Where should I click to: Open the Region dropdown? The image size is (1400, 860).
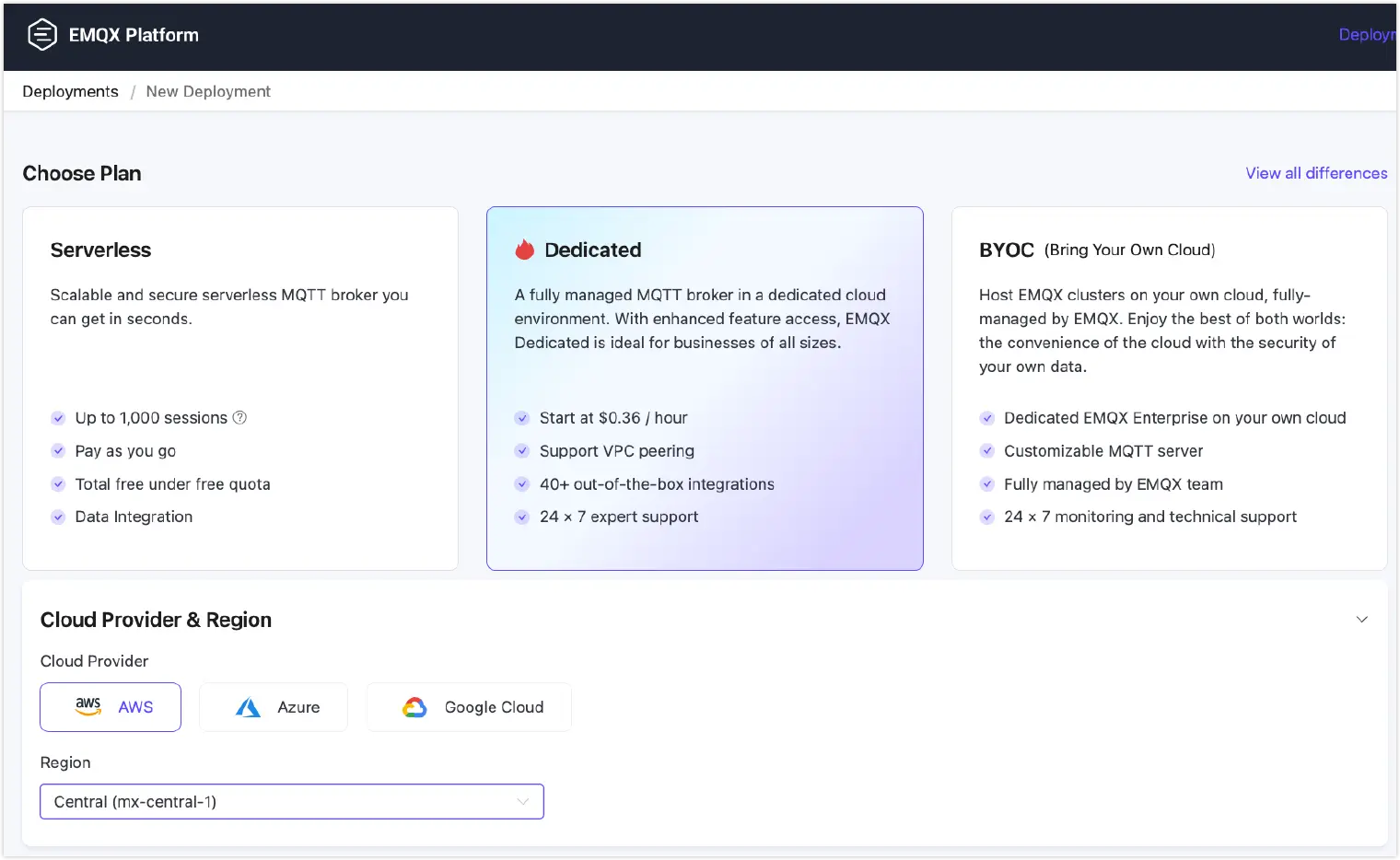pos(291,801)
